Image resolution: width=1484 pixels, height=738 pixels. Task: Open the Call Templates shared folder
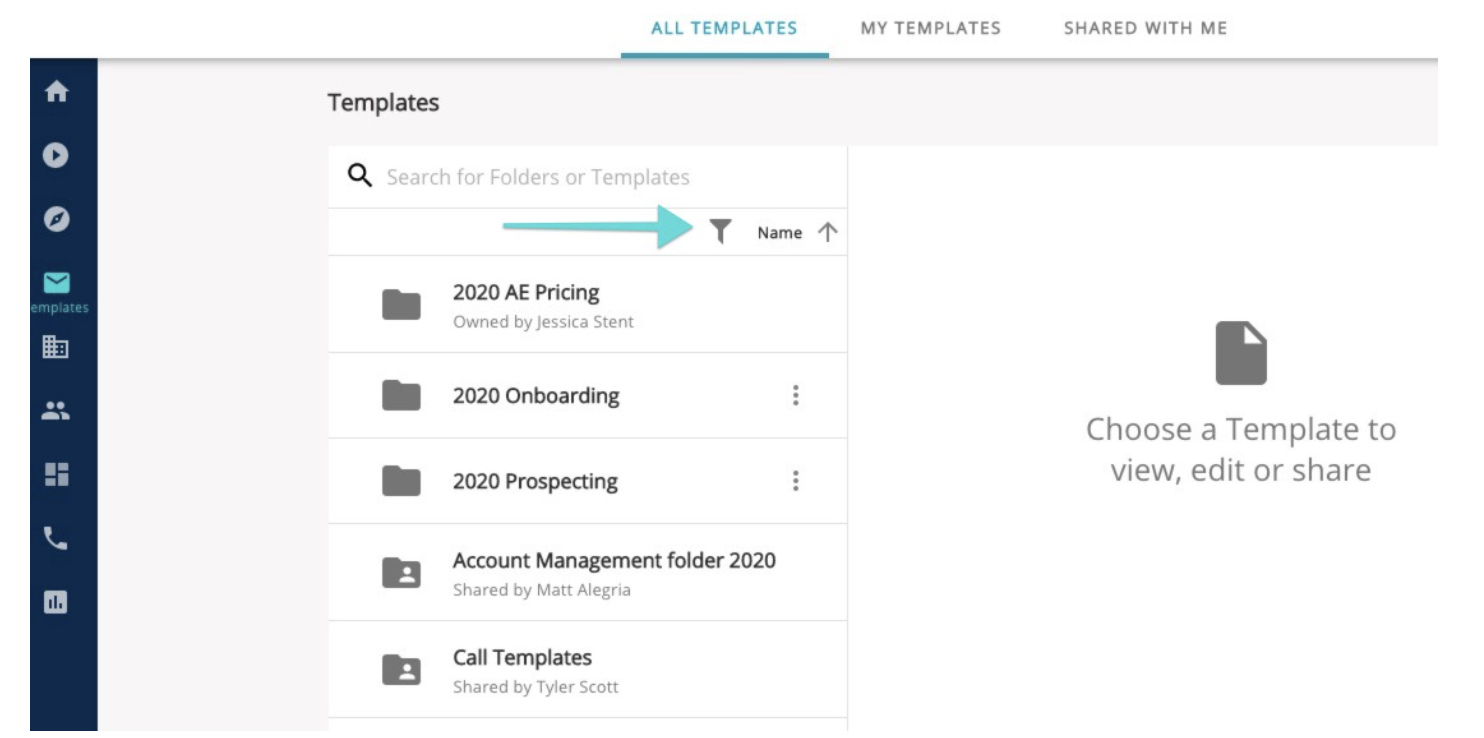(587, 669)
